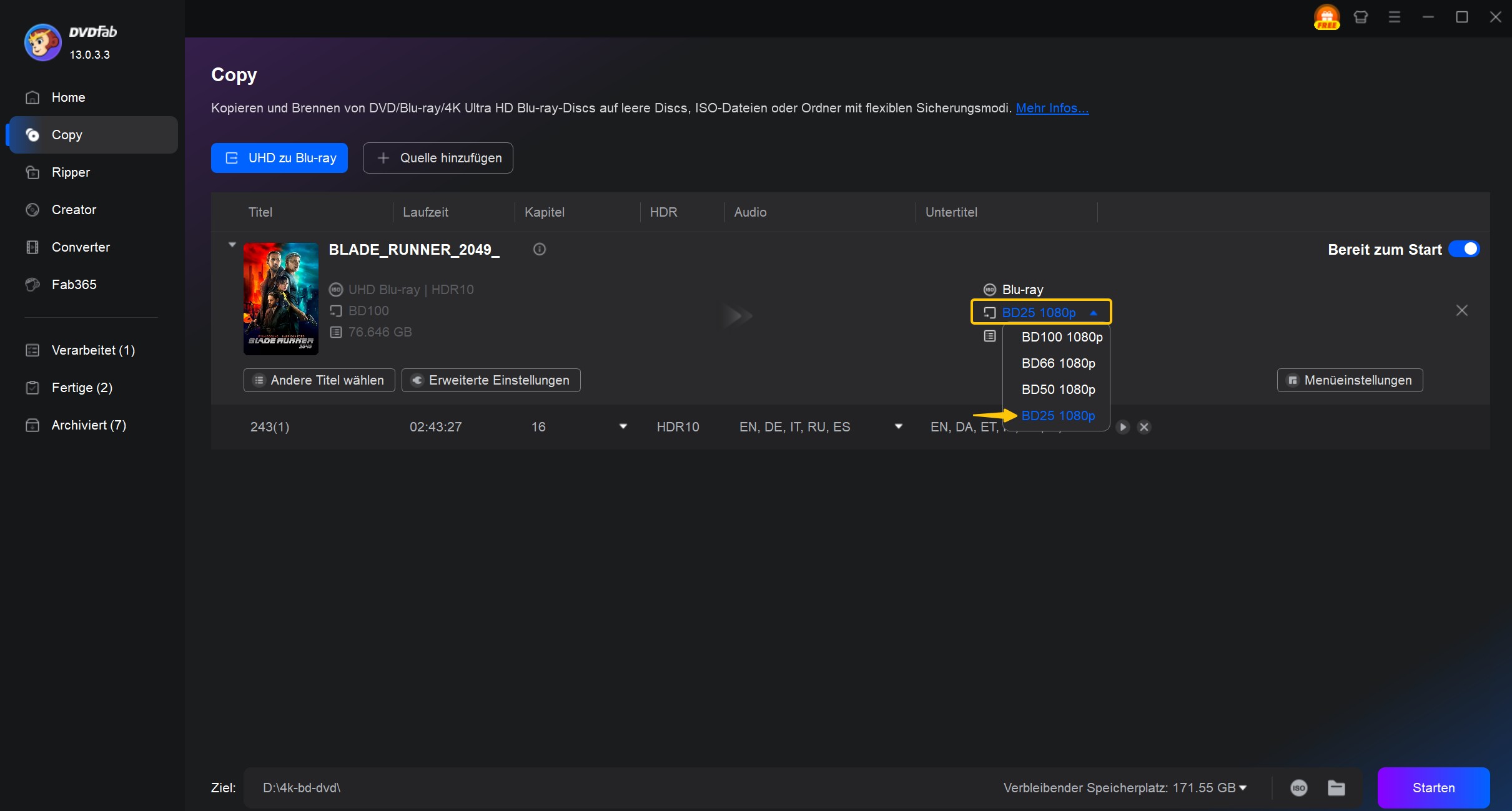Click the Kapitel column header
1512x811 pixels.
(x=544, y=212)
